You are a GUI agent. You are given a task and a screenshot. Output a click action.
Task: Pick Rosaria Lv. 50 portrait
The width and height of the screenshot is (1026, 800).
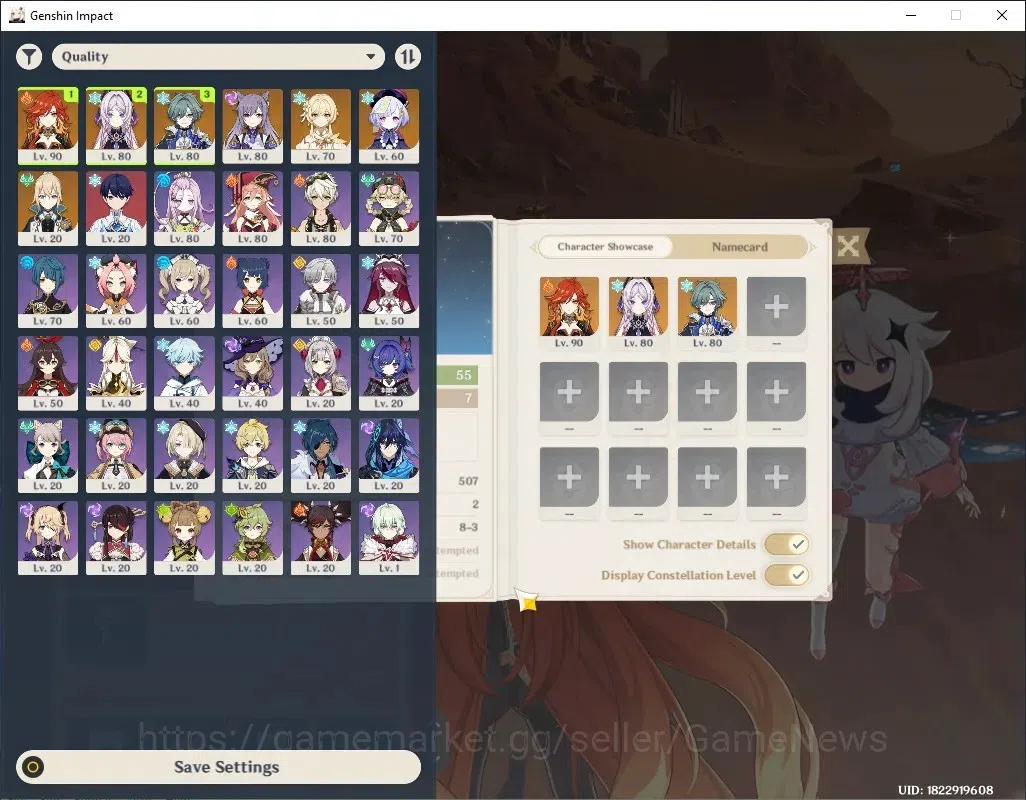coord(389,290)
